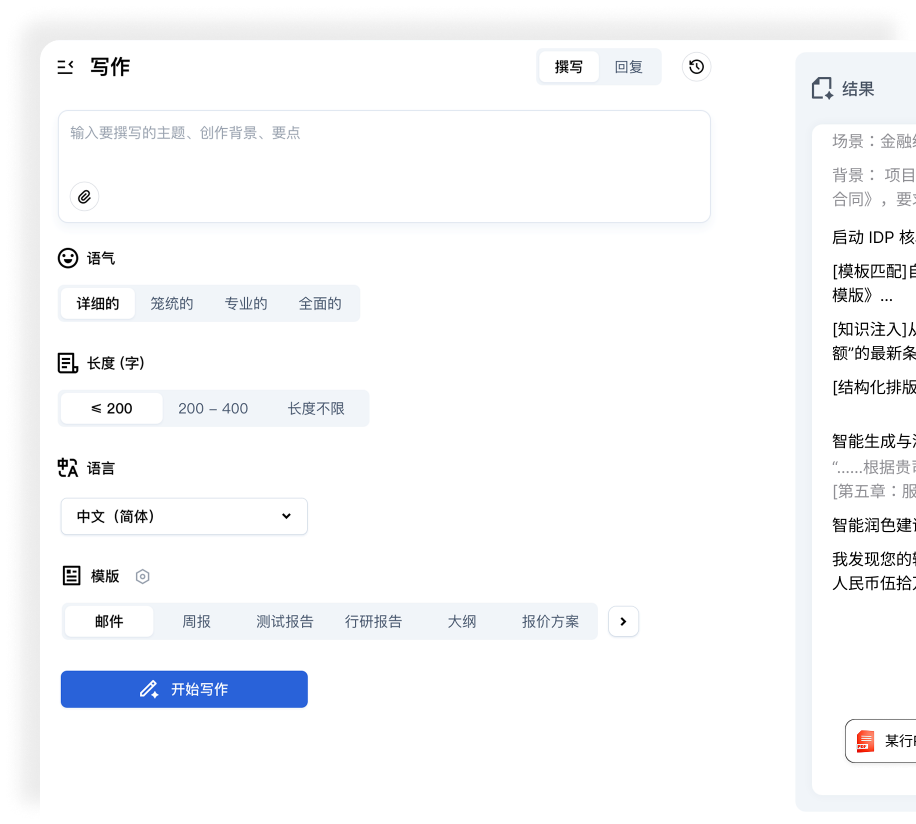Show more templates with the right arrow
The width and height of the screenshot is (916, 824).
click(623, 621)
